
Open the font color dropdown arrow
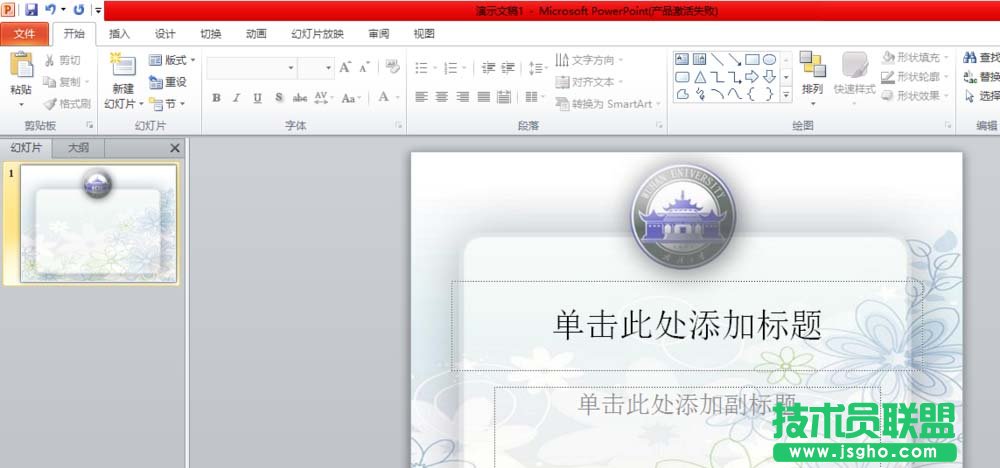pos(397,98)
